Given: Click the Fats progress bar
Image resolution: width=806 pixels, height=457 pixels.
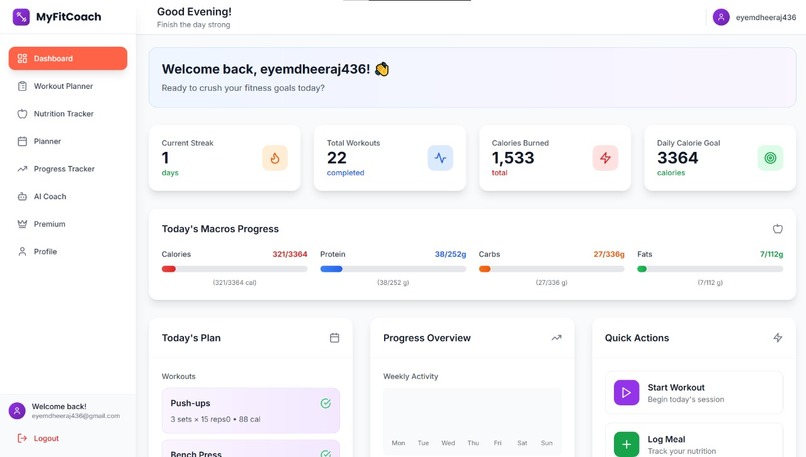Looking at the screenshot, I should pyautogui.click(x=710, y=269).
